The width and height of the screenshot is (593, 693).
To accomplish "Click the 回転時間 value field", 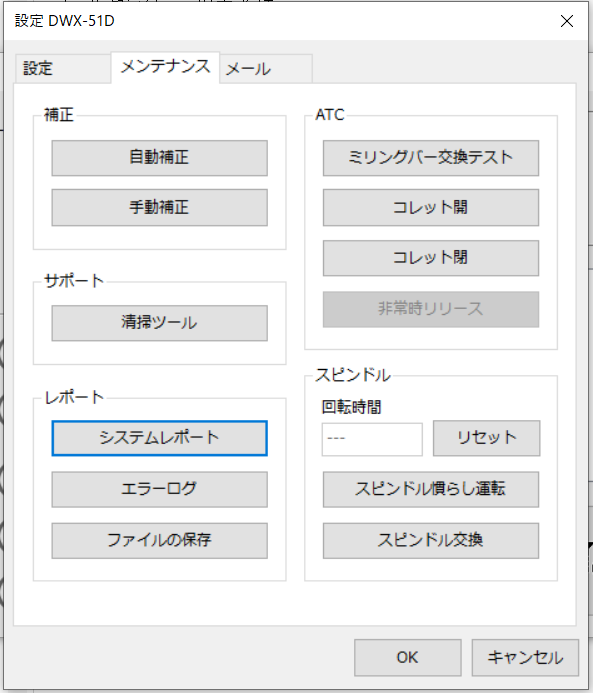I will [x=372, y=439].
